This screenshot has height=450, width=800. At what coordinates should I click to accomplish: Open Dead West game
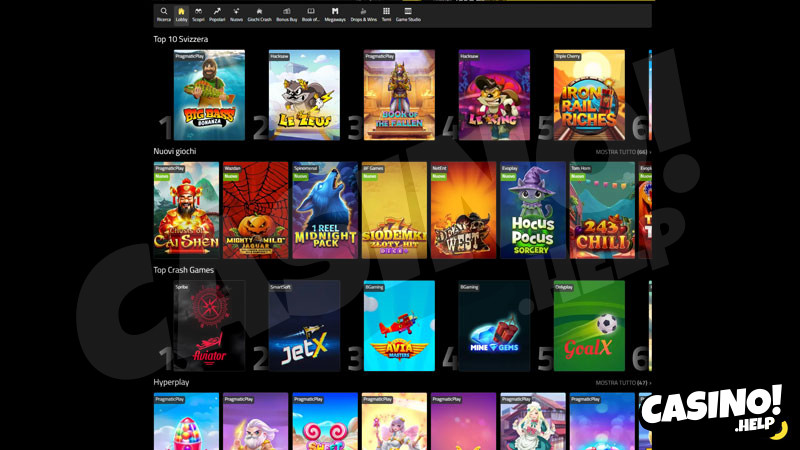(x=463, y=210)
